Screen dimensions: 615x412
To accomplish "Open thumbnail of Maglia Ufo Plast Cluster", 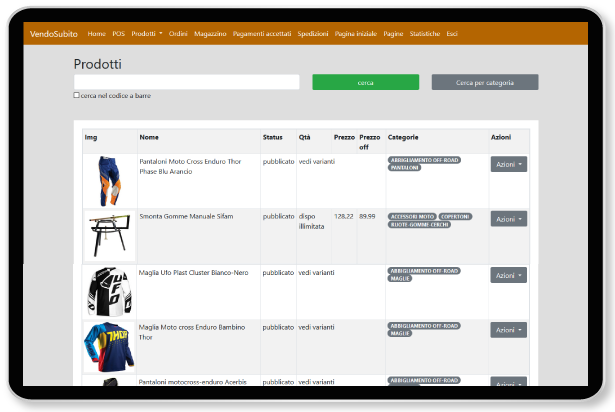I will coord(109,292).
